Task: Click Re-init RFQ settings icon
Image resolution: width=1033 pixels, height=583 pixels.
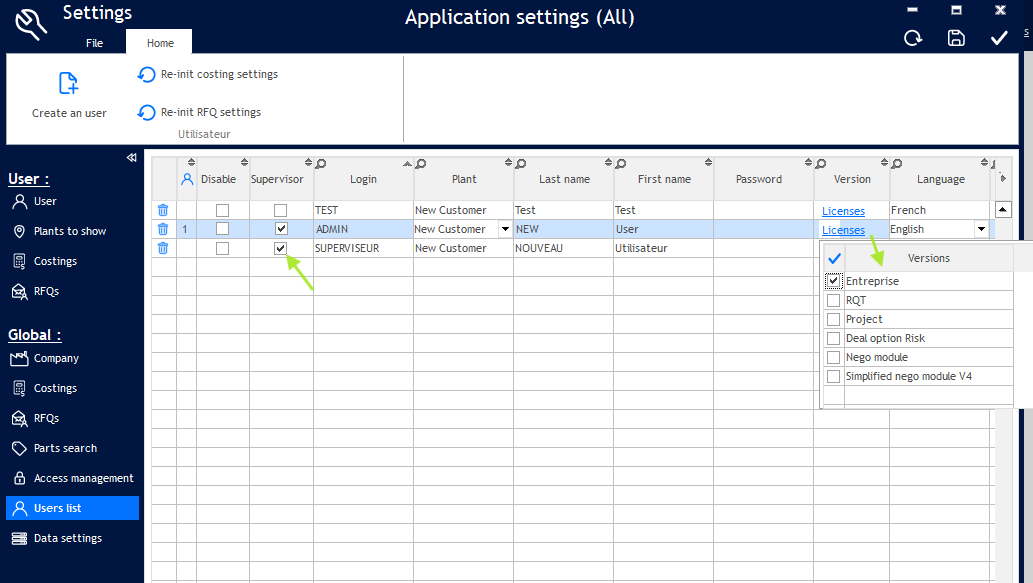Action: point(147,113)
